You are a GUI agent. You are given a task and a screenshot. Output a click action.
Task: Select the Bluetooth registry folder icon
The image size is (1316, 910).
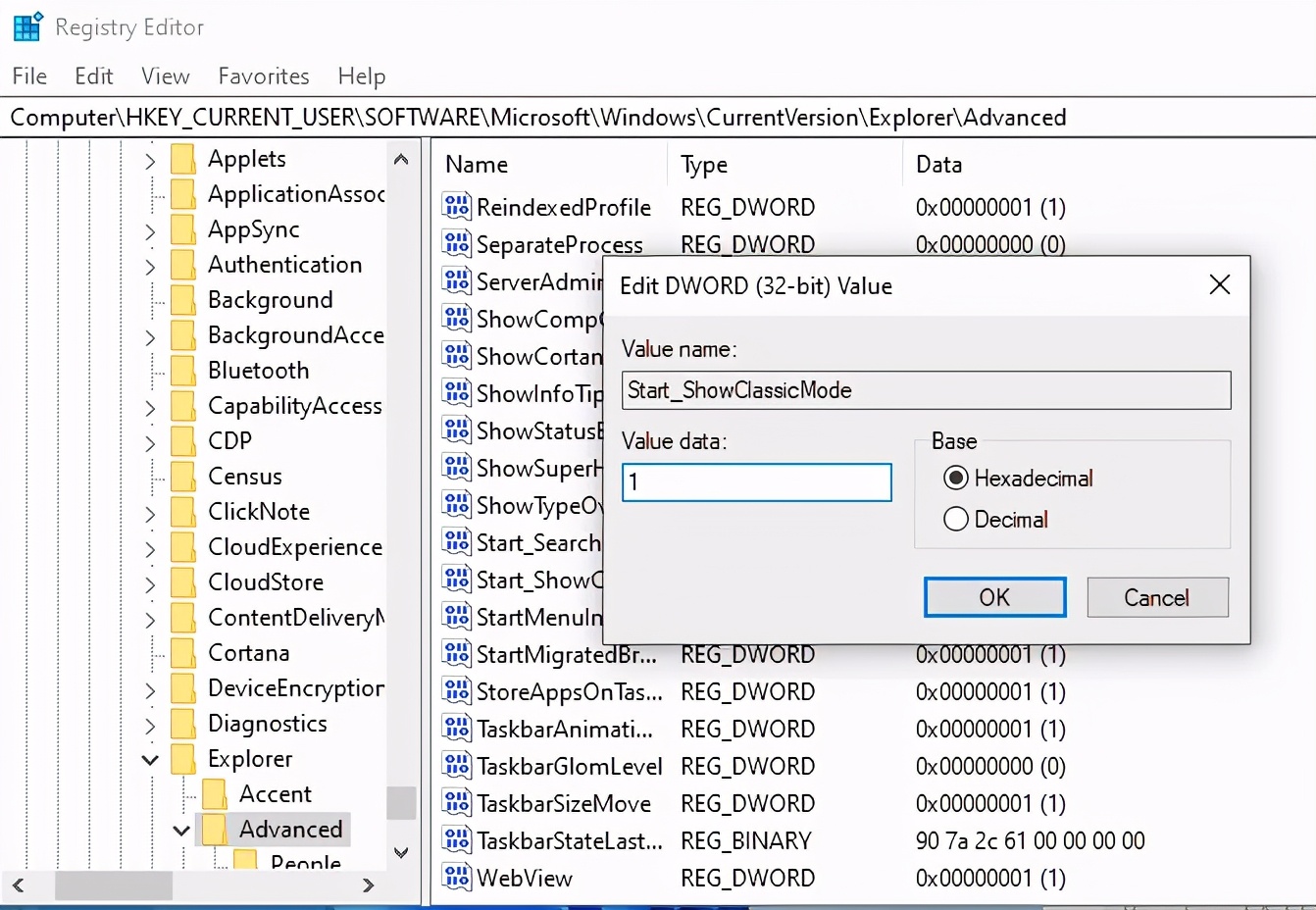pyautogui.click(x=182, y=371)
